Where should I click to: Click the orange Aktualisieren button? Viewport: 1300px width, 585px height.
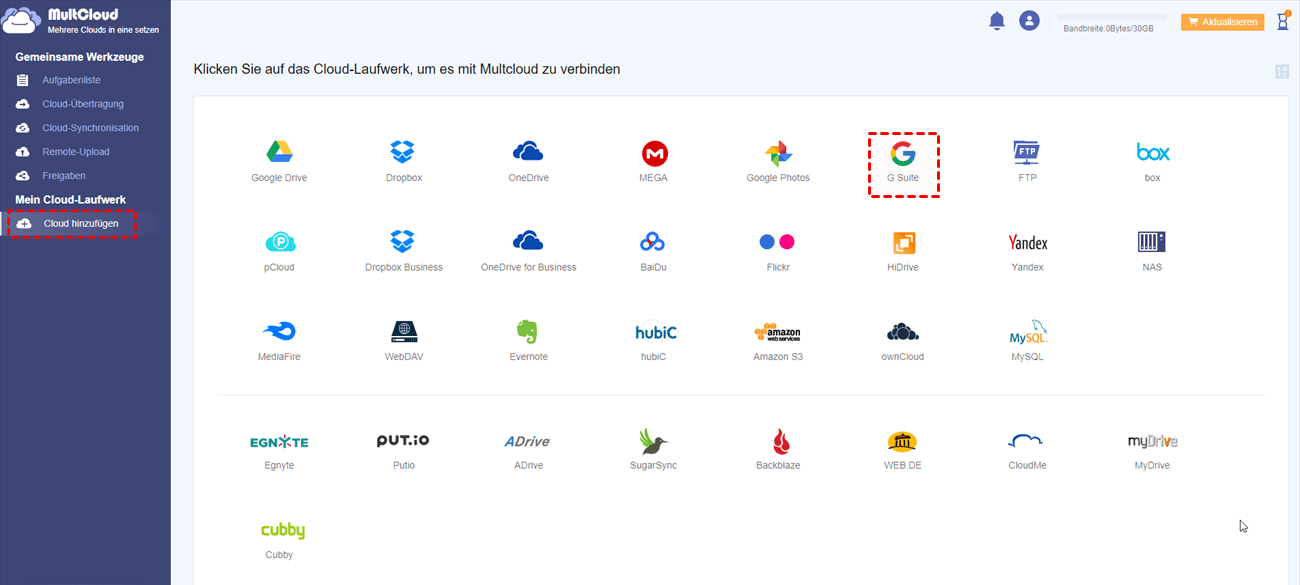(1222, 21)
